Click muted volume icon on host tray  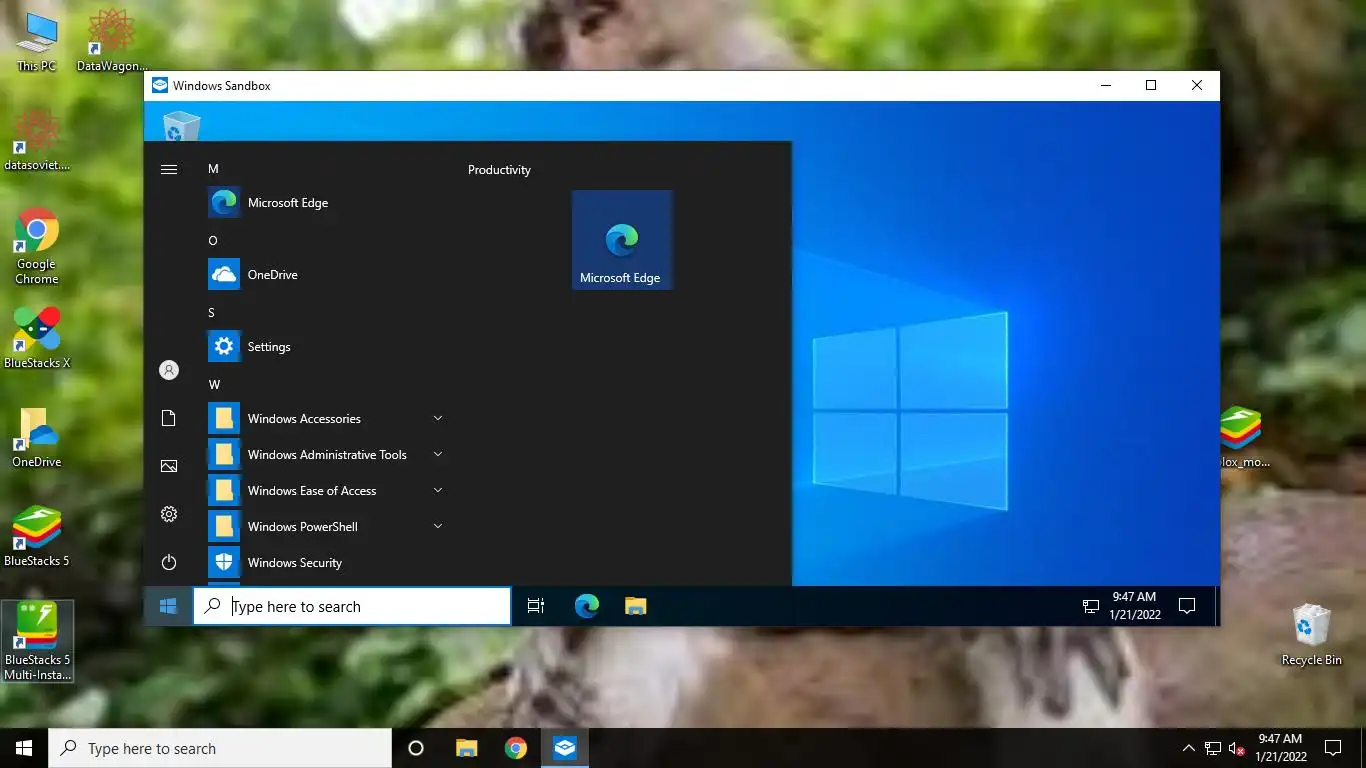tap(1236, 748)
